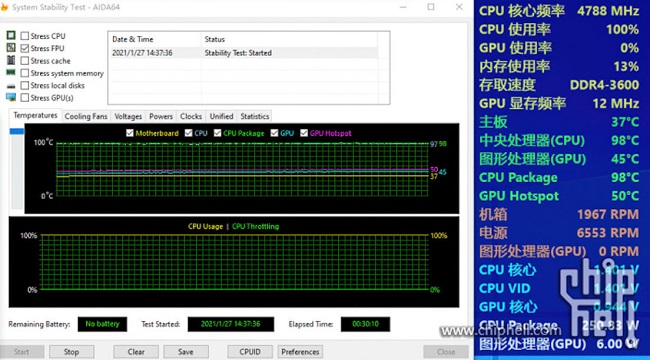The height and width of the screenshot is (360, 650).
Task: Click the CPU chip icon beside Stress CPU
Action: [11, 36]
